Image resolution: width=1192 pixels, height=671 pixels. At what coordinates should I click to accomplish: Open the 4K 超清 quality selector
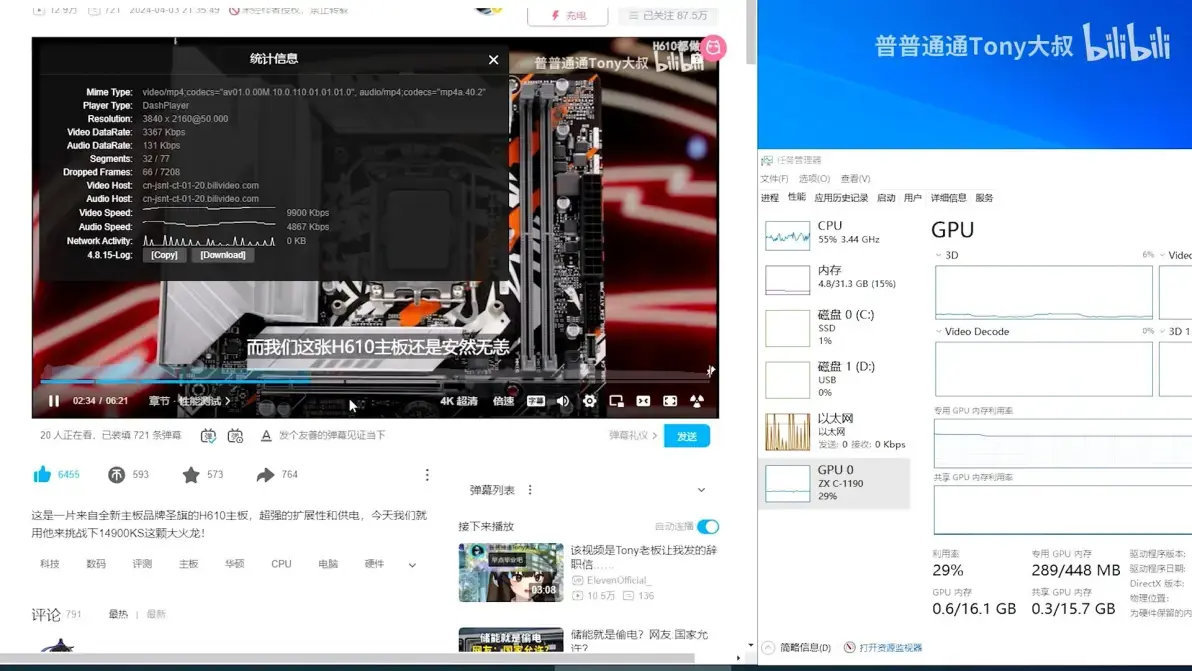coord(459,400)
